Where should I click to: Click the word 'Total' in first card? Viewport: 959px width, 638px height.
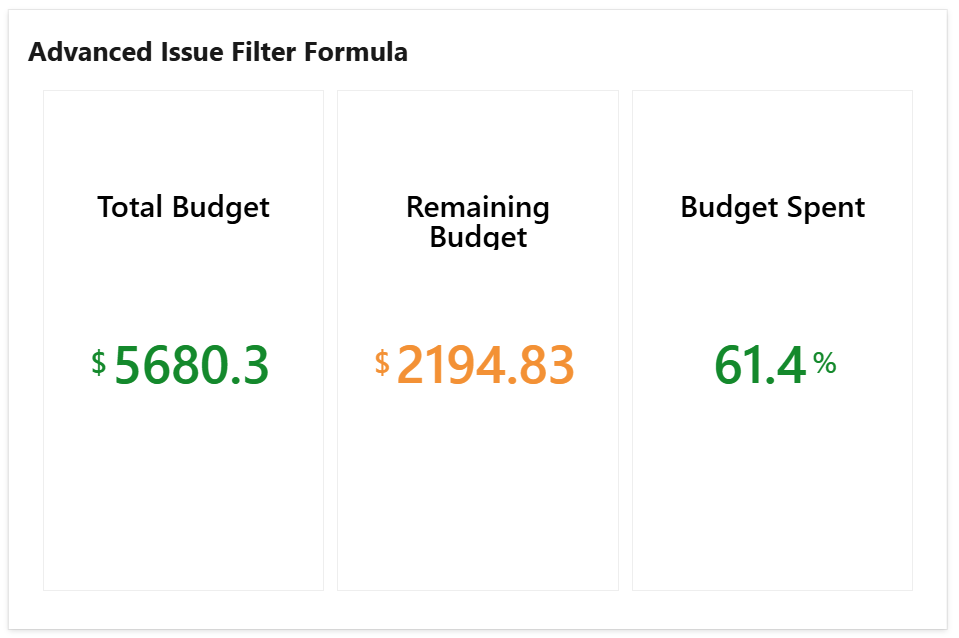click(x=131, y=207)
